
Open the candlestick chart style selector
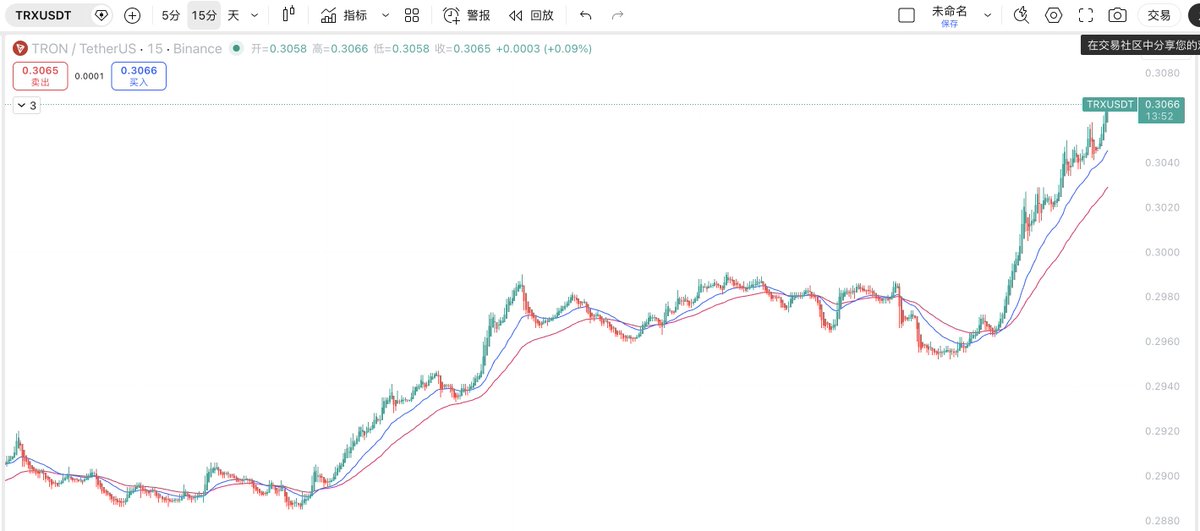tap(289, 15)
